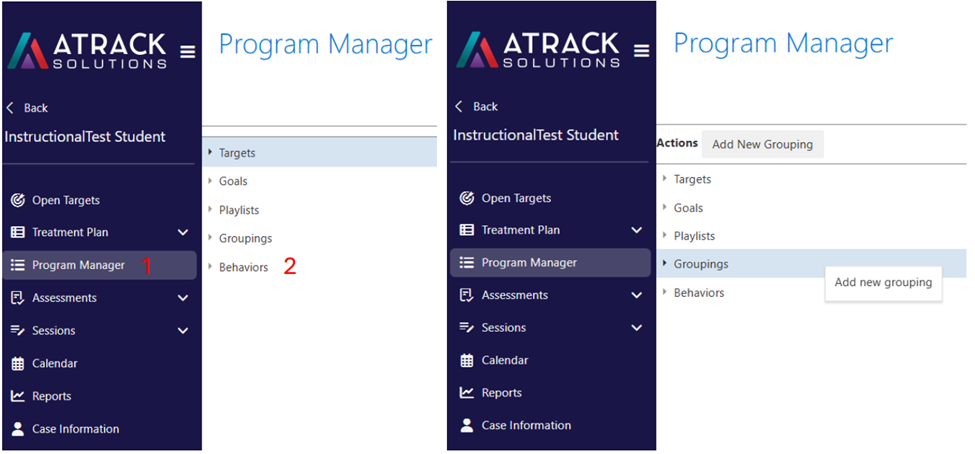
Task: Click the hamburger menu icon in right panel
Action: 641,51
